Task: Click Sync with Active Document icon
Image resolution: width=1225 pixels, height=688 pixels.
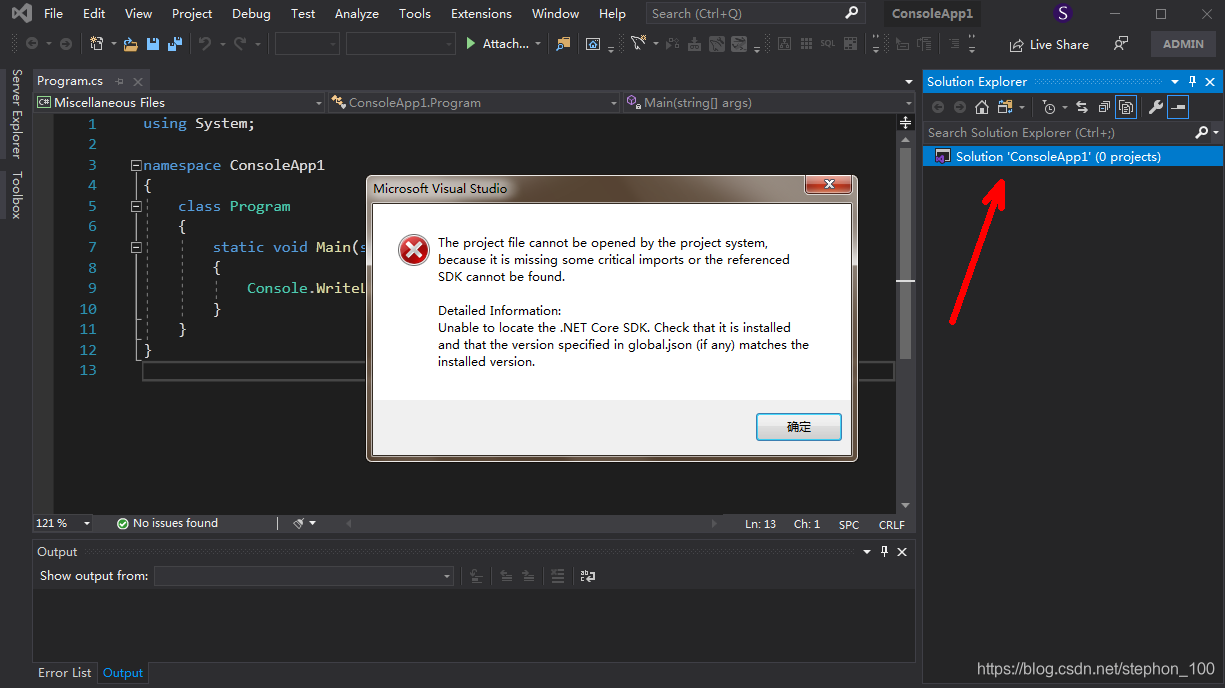Action: click(x=1082, y=107)
